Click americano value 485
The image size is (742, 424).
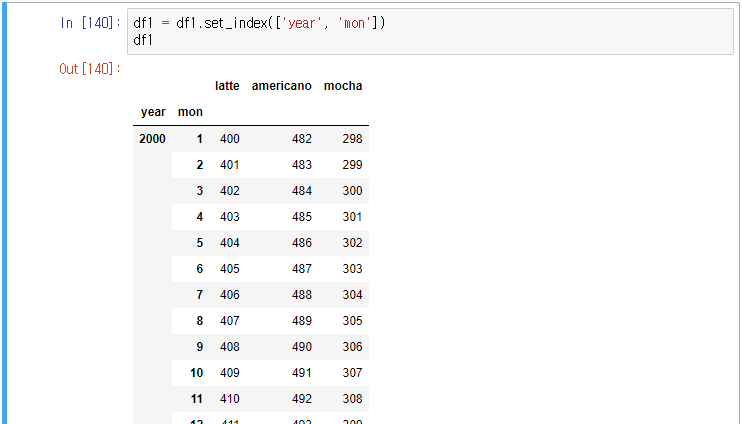point(302,217)
